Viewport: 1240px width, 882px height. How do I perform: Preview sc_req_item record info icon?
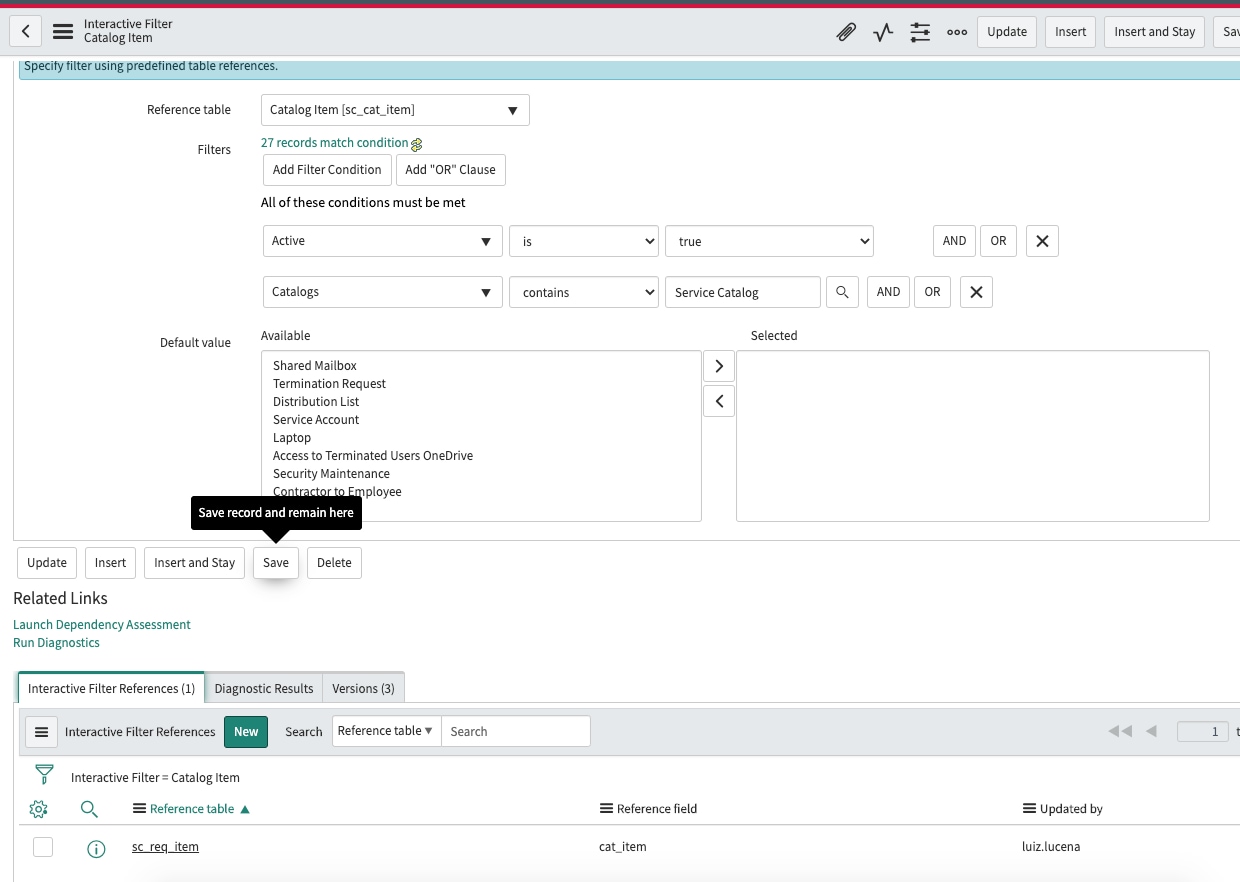(96, 849)
